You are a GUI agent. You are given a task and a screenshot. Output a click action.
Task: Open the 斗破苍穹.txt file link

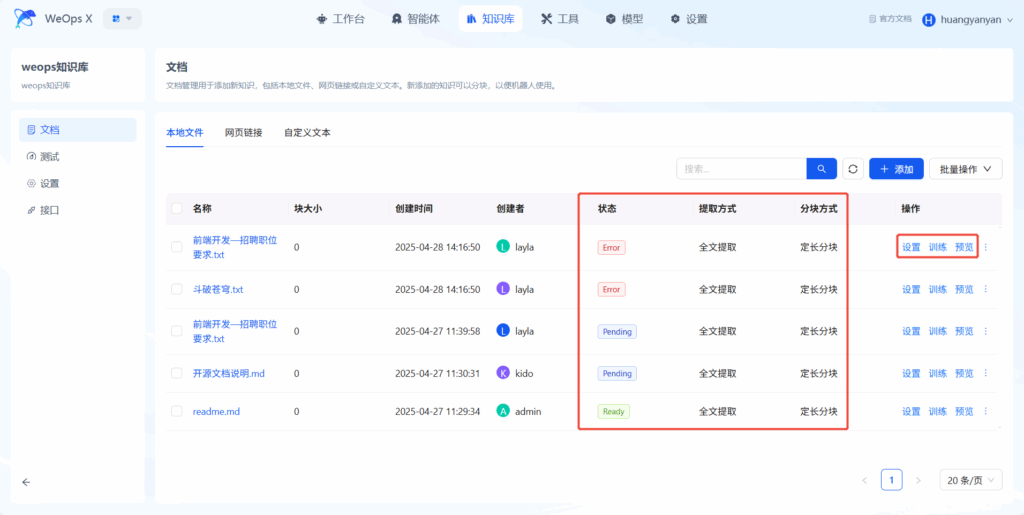point(218,289)
